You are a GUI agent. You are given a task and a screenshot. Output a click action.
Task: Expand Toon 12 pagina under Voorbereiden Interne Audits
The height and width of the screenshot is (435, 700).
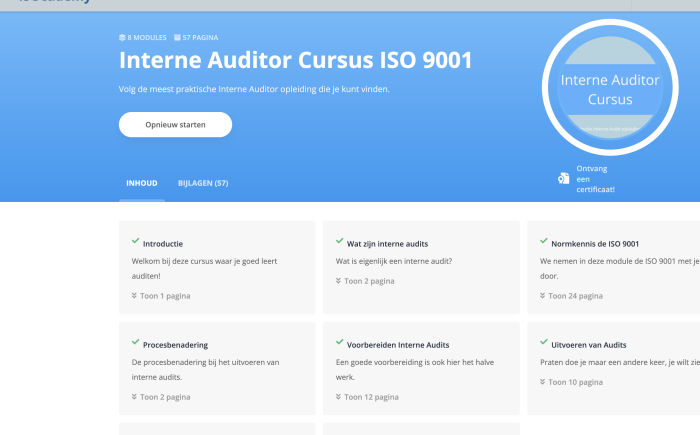(367, 397)
